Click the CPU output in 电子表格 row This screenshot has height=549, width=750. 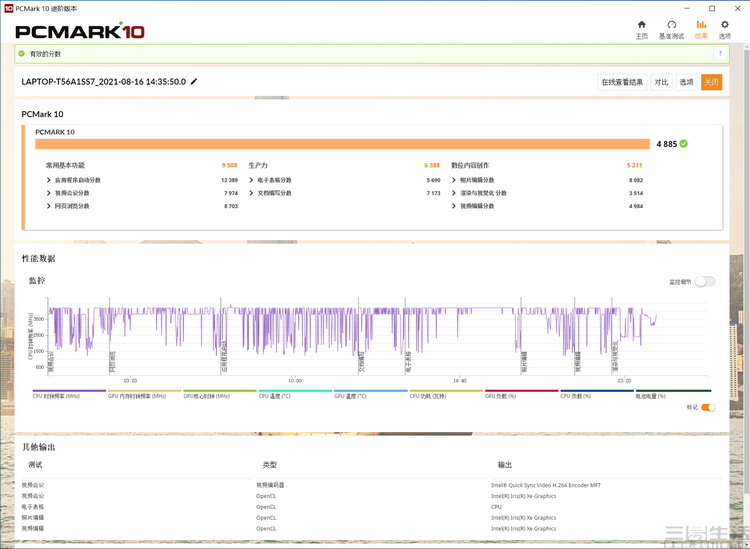tap(496, 507)
